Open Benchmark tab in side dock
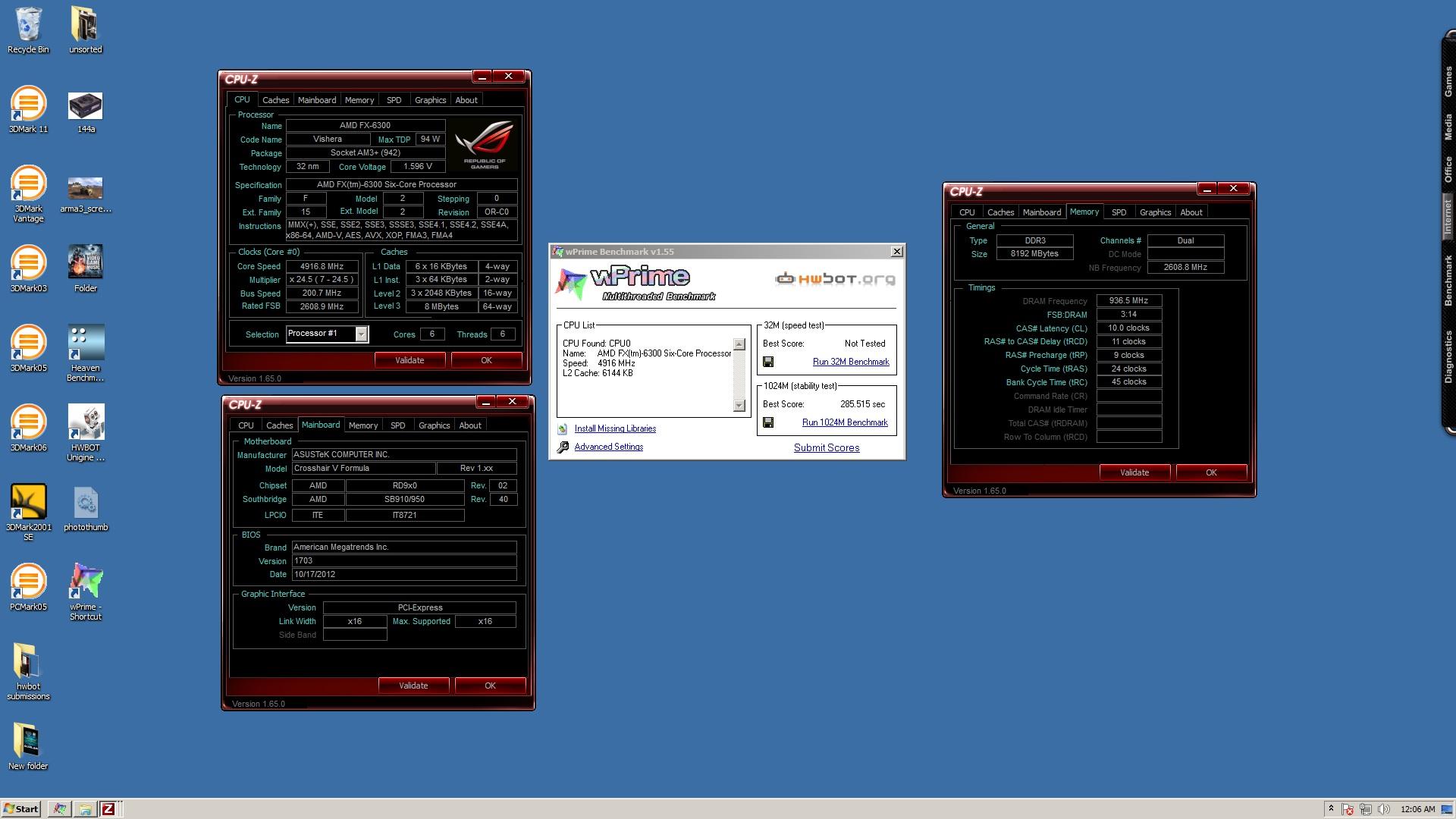1456x819 pixels. 1448,281
